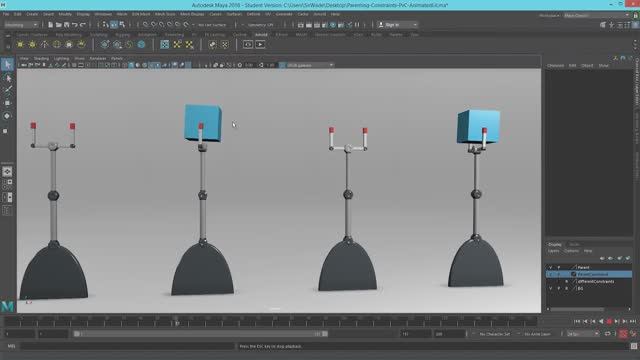
Task: Click the playback end time field
Action: pyautogui.click(x=415, y=334)
